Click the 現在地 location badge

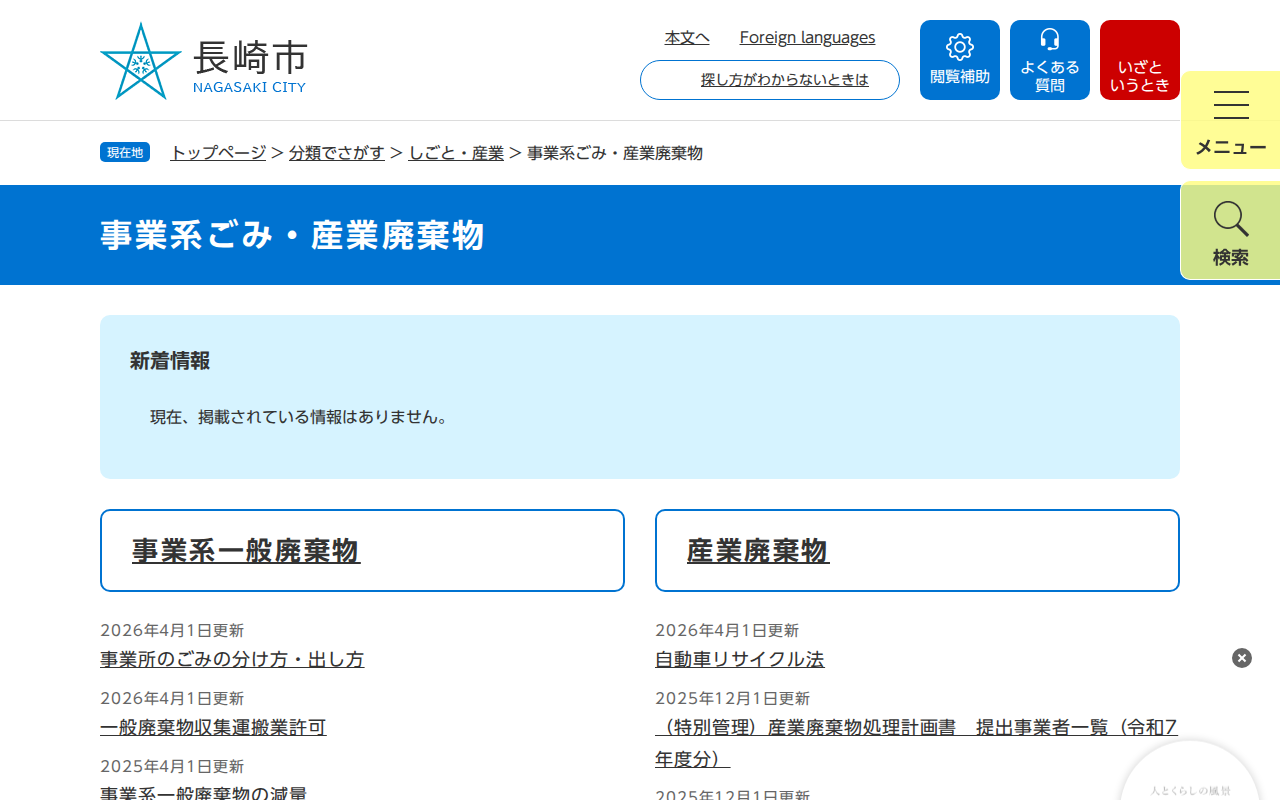(x=124, y=152)
